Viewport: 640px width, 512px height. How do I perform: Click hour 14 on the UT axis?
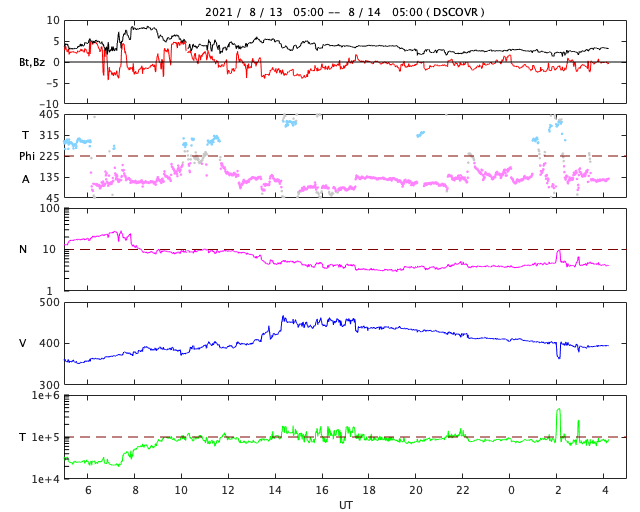[275, 490]
